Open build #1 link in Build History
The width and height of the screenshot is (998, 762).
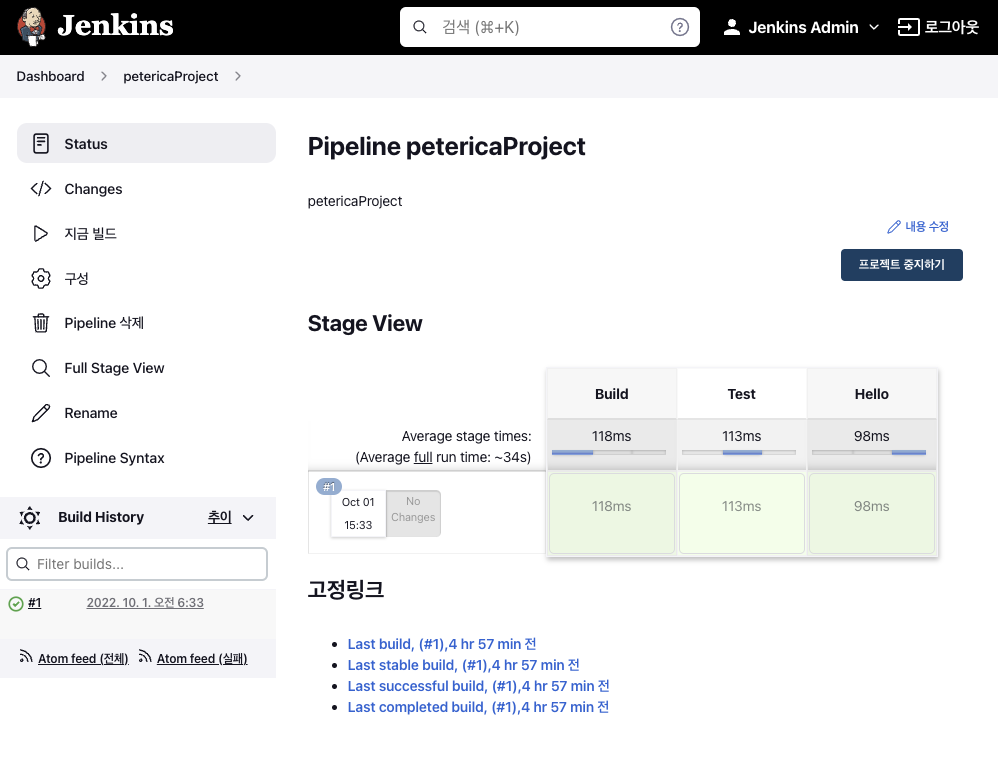click(x=34, y=603)
